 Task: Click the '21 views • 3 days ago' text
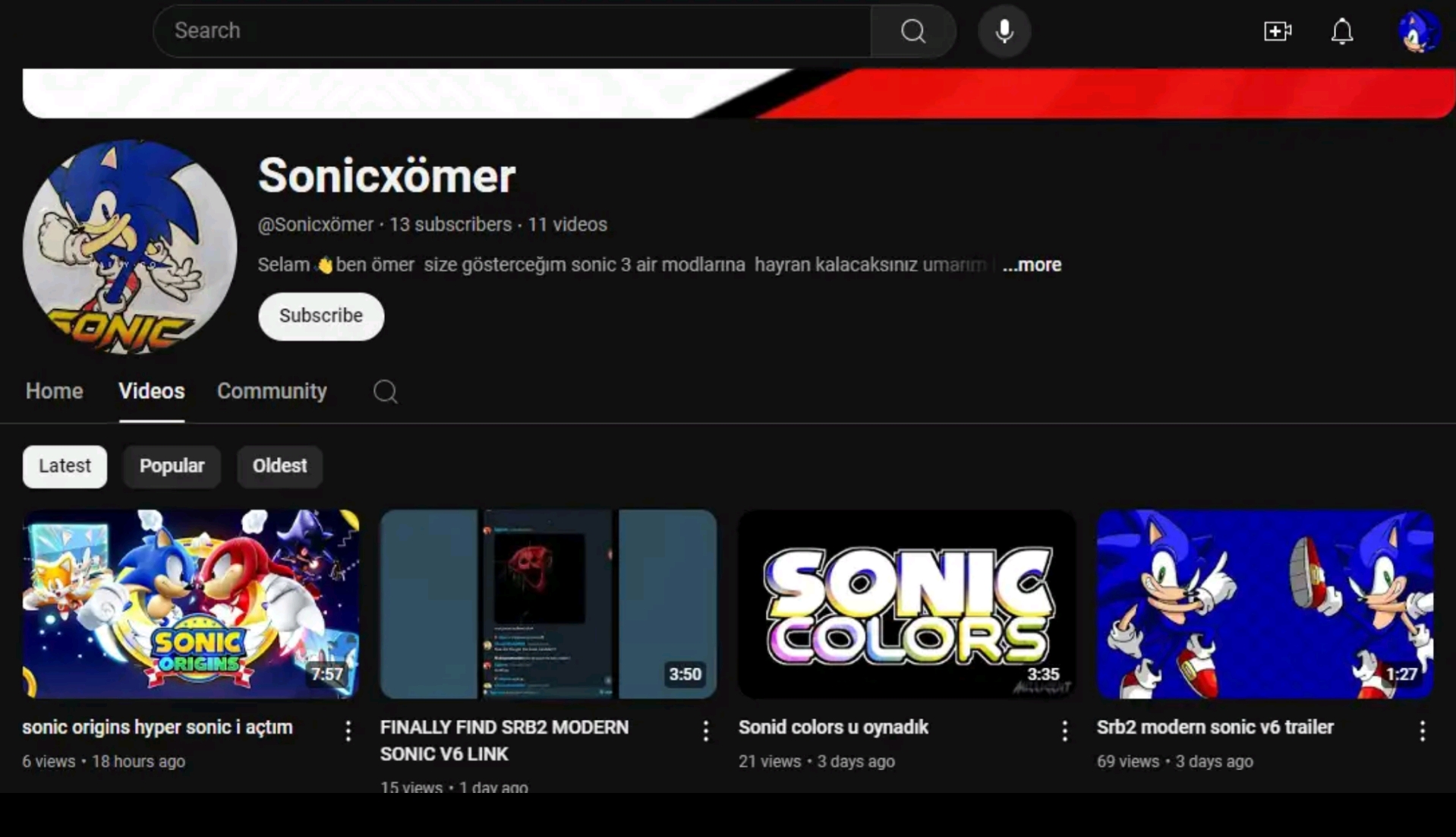[x=816, y=761]
